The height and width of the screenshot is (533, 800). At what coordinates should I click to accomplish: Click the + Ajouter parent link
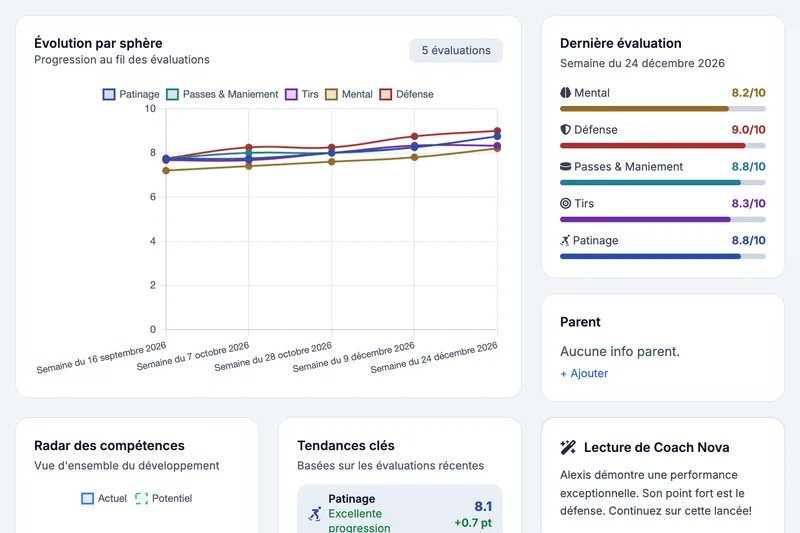click(584, 373)
